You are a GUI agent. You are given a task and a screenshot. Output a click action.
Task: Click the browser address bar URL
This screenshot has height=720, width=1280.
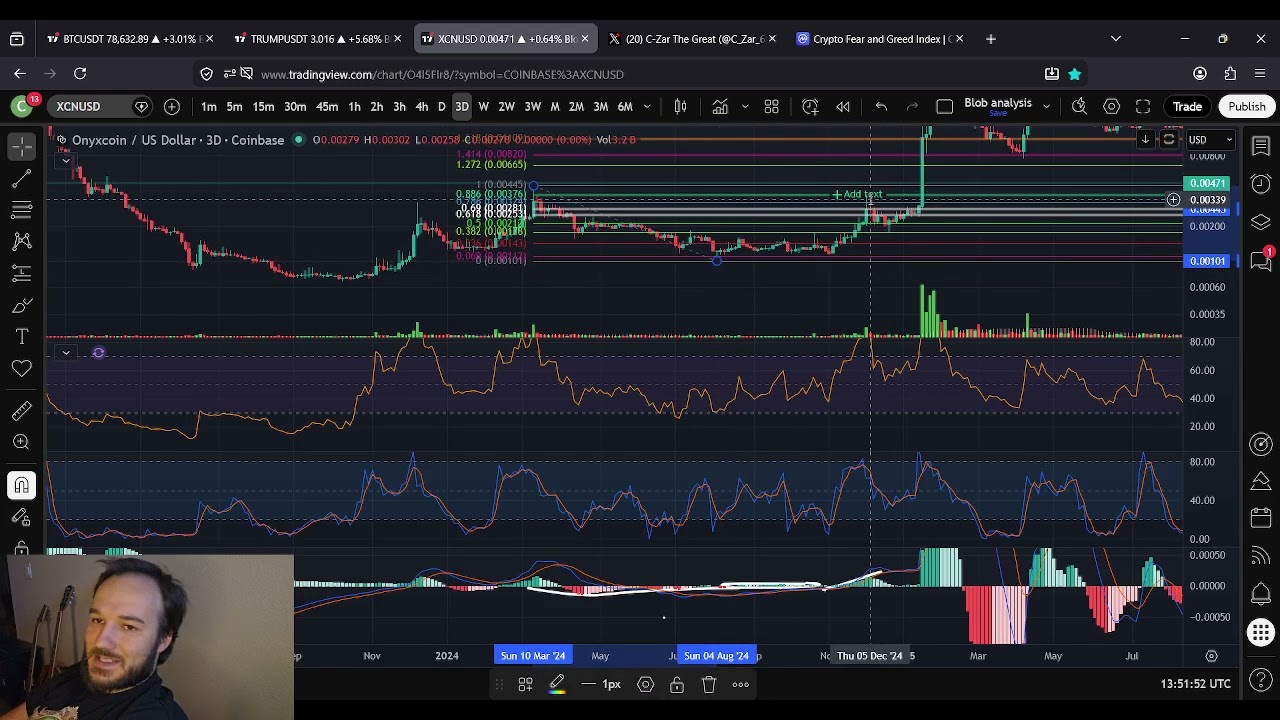(441, 74)
